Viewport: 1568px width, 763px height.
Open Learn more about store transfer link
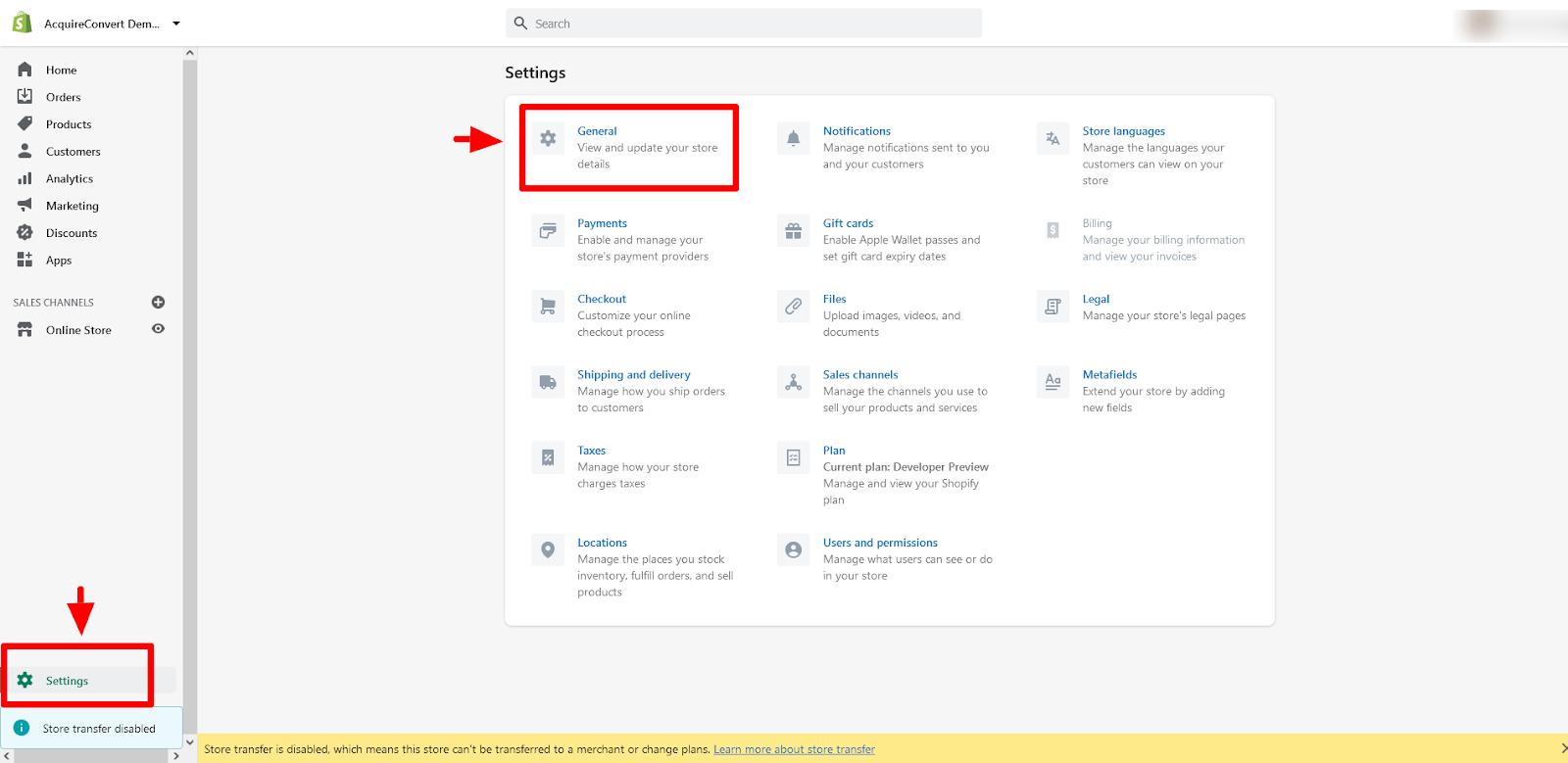click(x=794, y=749)
